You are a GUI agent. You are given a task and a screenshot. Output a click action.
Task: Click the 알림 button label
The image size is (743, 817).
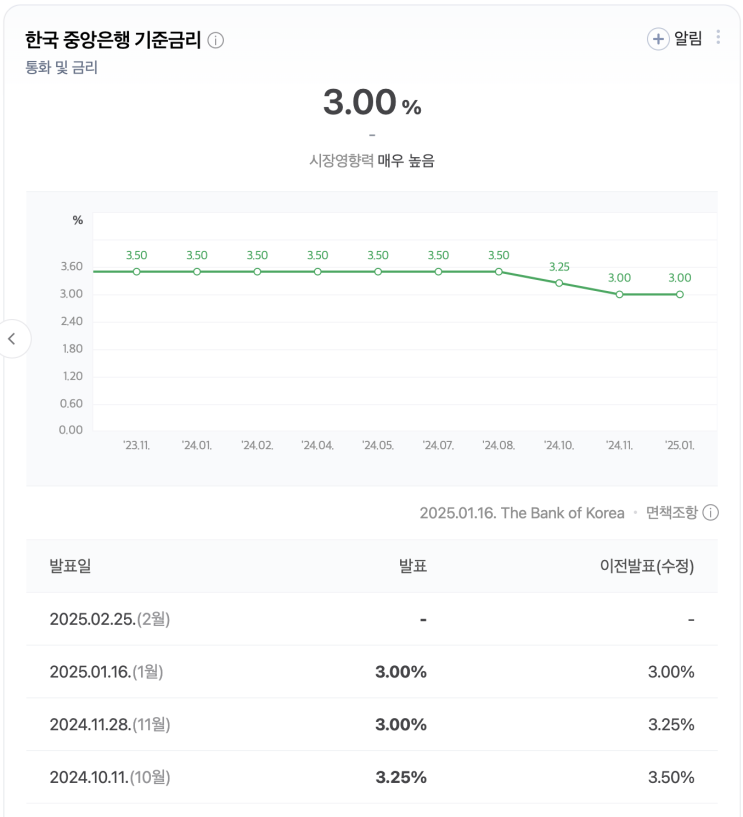[688, 39]
